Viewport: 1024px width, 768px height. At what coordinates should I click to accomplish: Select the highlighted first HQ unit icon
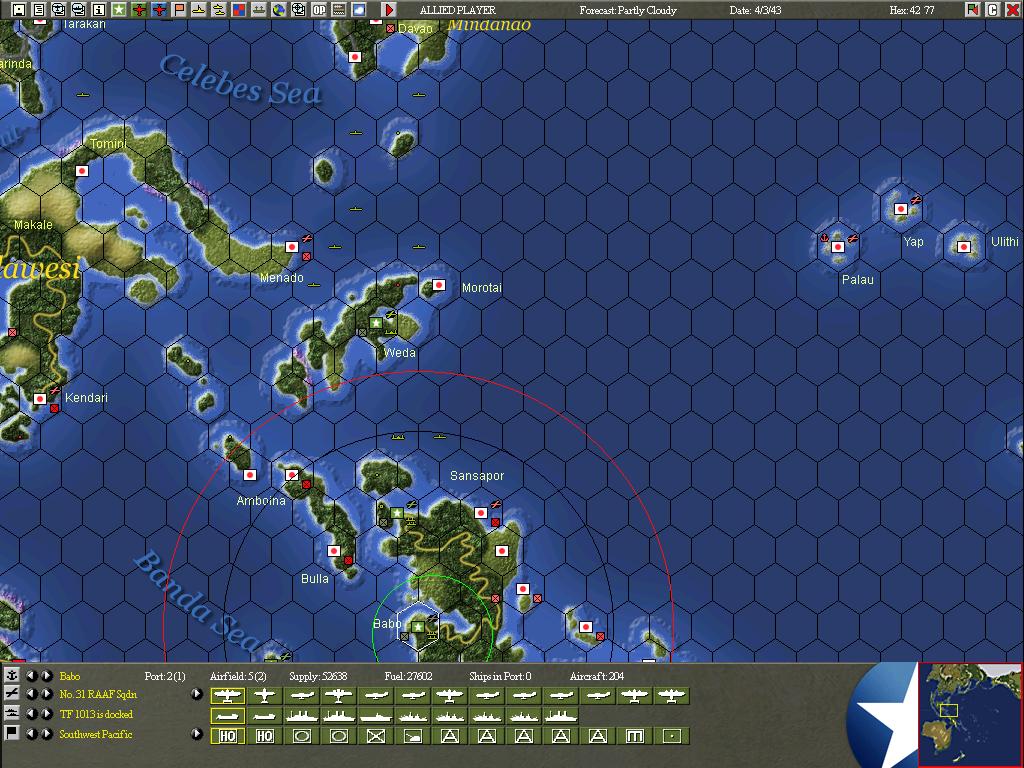(x=227, y=736)
